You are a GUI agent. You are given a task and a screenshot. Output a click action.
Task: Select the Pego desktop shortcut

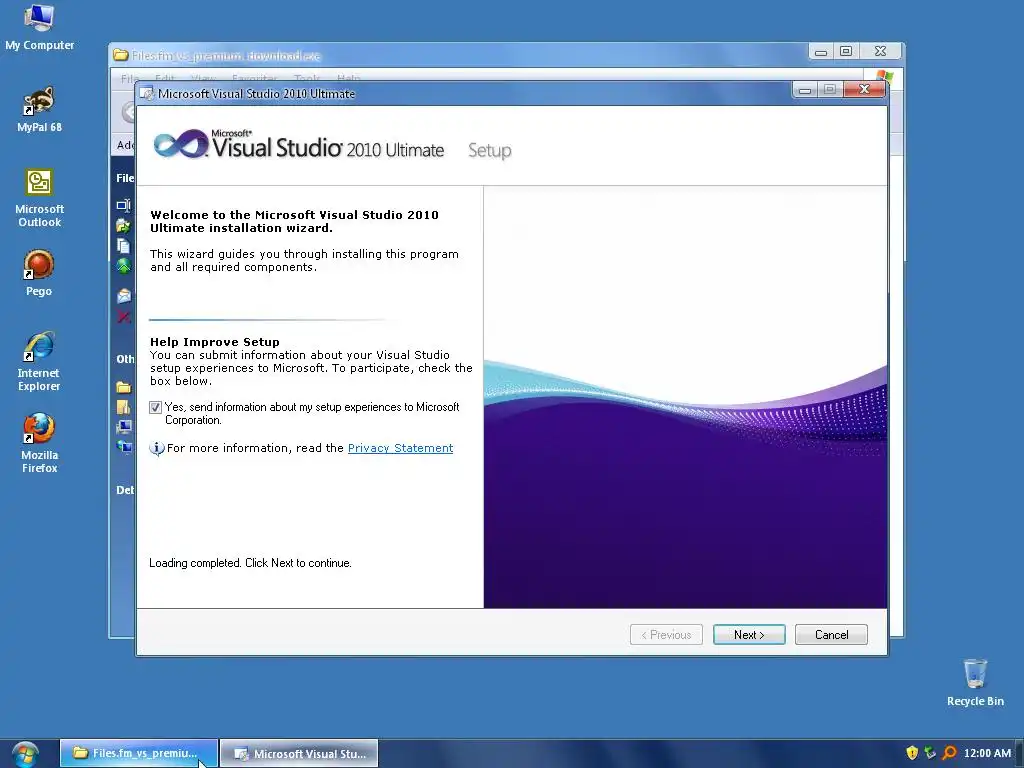click(39, 273)
